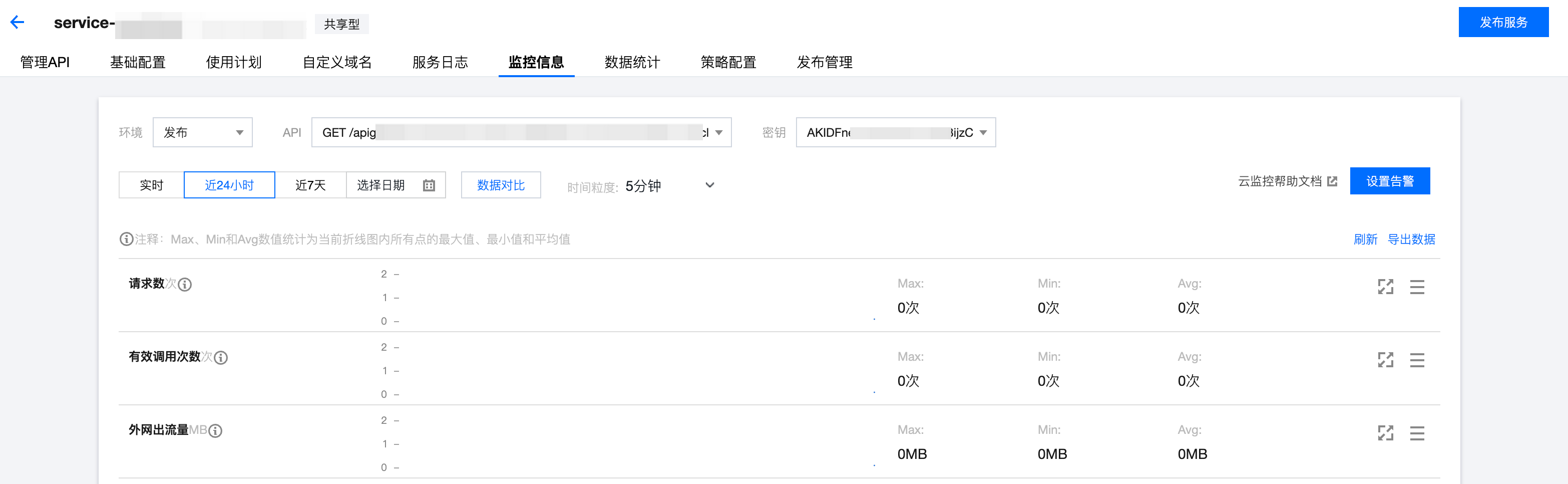Screen dimensions: 1568x484
Task: Click the info icon next to 外网出流量
Action: (x=215, y=430)
